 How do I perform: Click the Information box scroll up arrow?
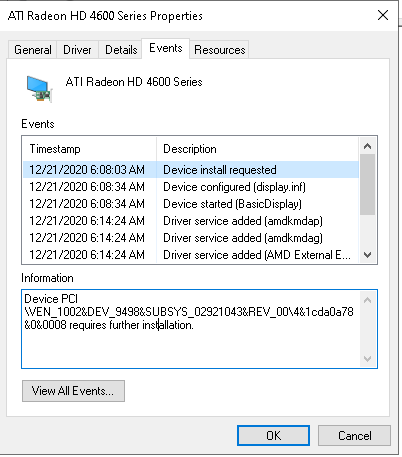(368, 300)
